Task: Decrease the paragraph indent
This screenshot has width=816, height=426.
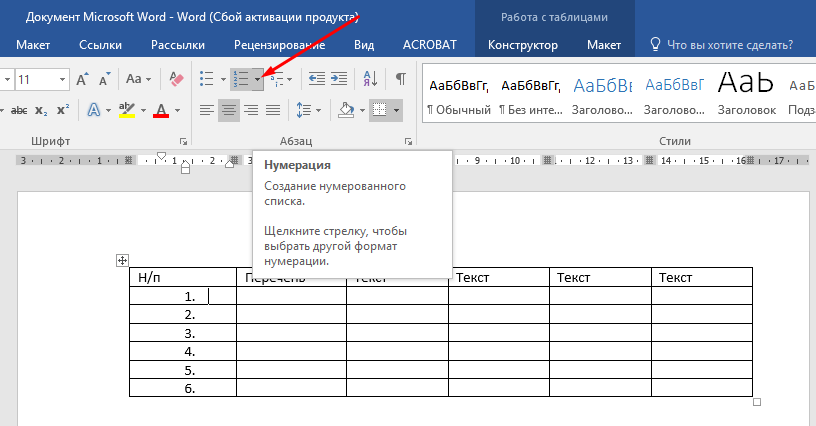Action: 317,79
